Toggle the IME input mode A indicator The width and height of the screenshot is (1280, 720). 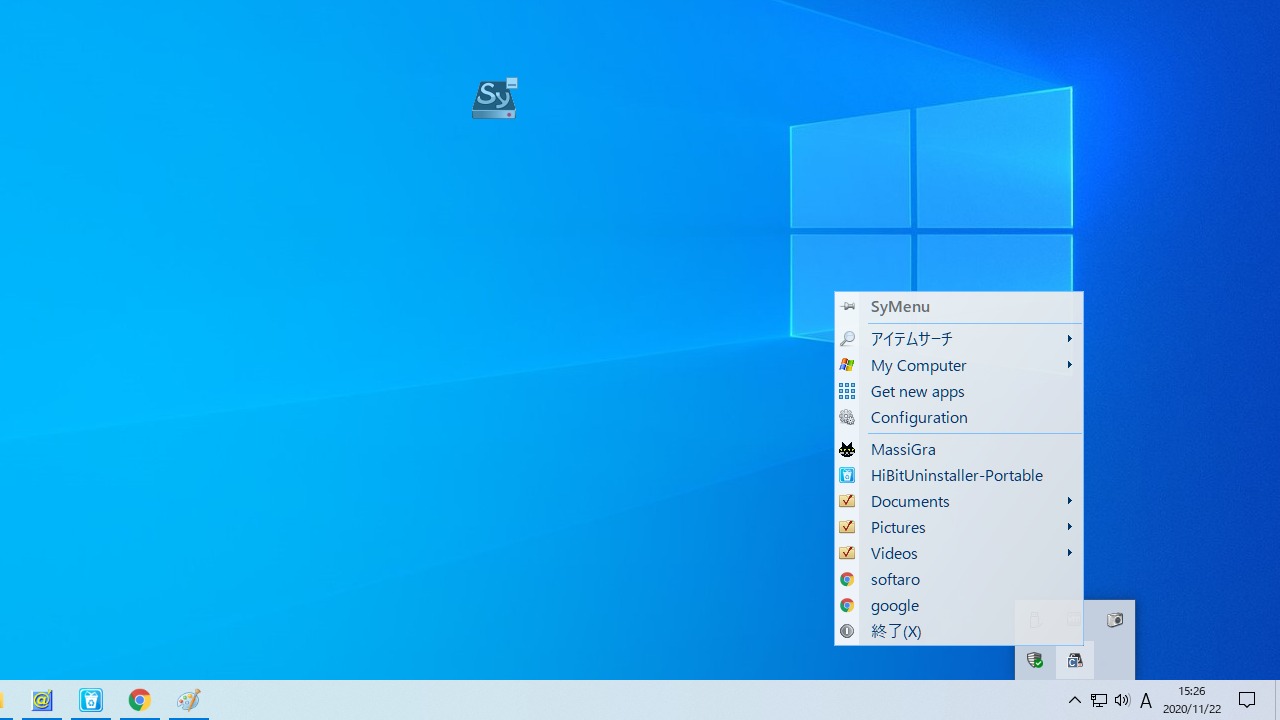pyautogui.click(x=1146, y=701)
